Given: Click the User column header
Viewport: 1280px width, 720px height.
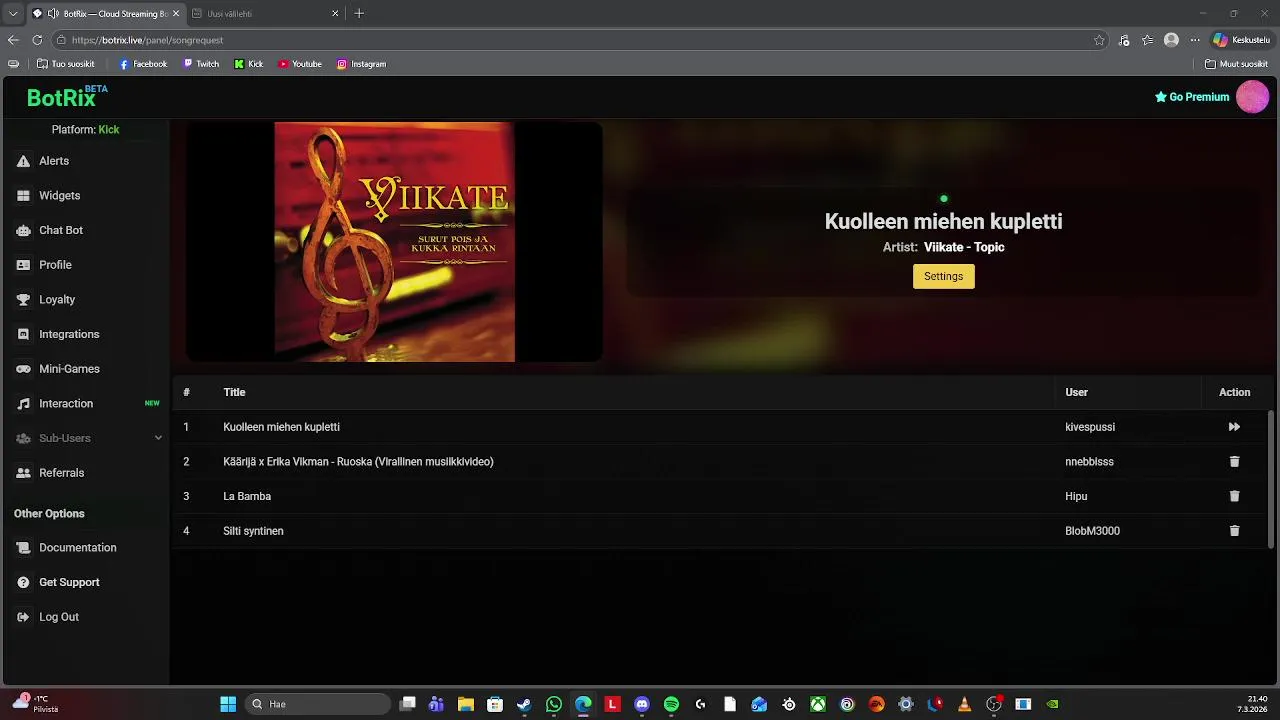Looking at the screenshot, I should pos(1076,392).
